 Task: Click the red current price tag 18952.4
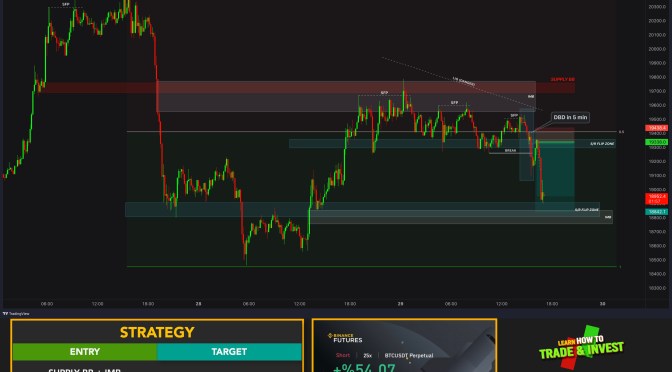tap(656, 198)
